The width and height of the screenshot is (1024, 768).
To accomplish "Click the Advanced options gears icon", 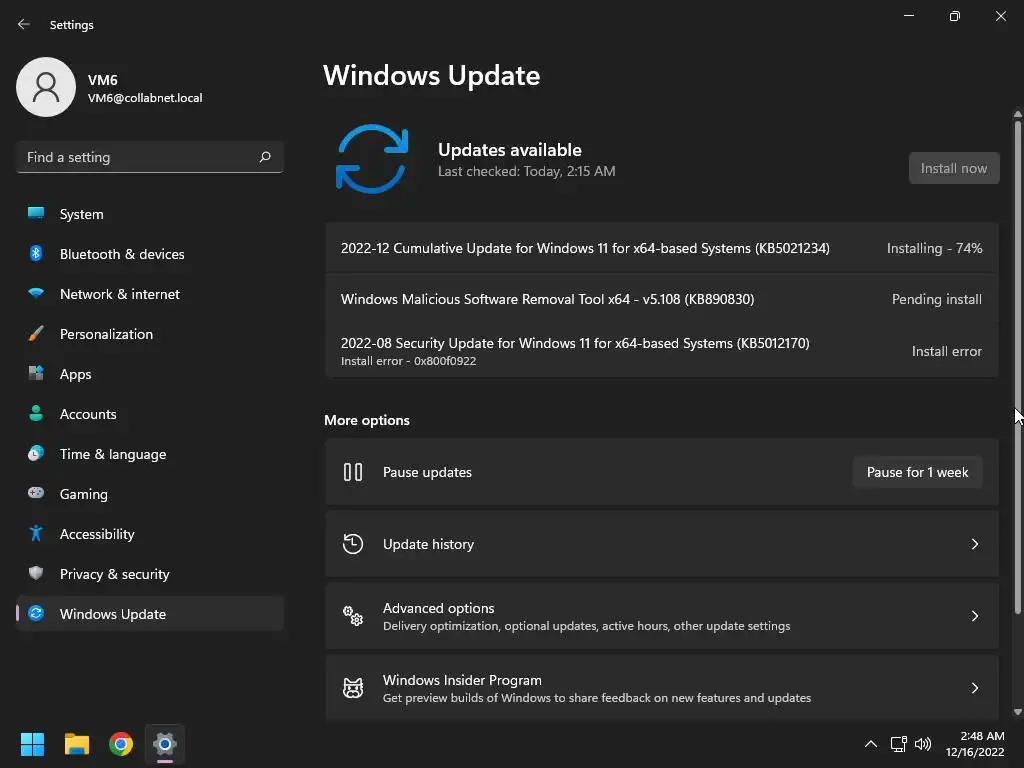I will coord(353,616).
